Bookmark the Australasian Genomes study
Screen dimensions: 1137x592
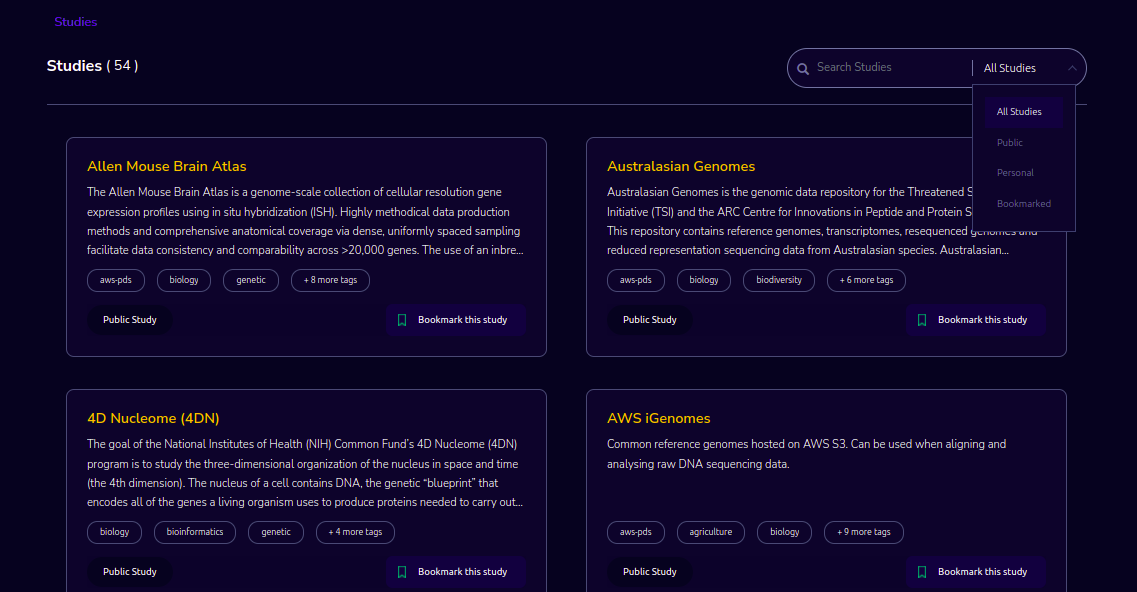point(975,320)
